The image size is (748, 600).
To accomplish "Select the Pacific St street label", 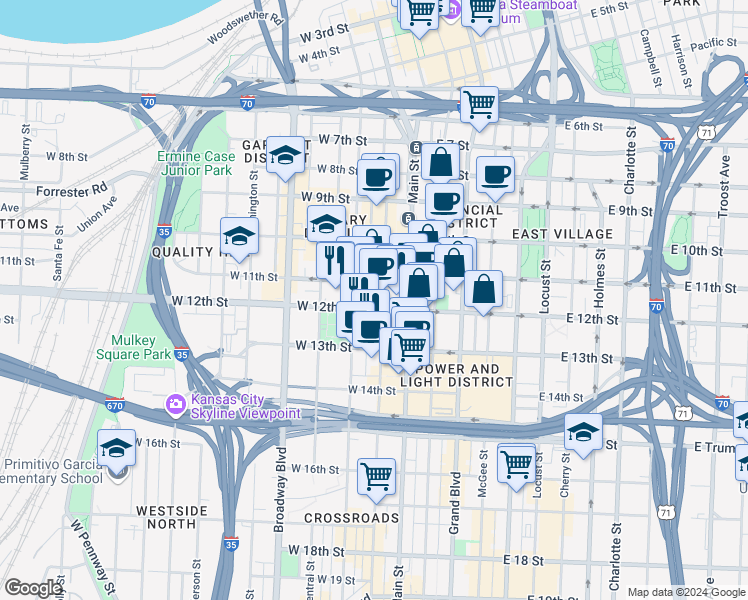I will pos(714,44).
